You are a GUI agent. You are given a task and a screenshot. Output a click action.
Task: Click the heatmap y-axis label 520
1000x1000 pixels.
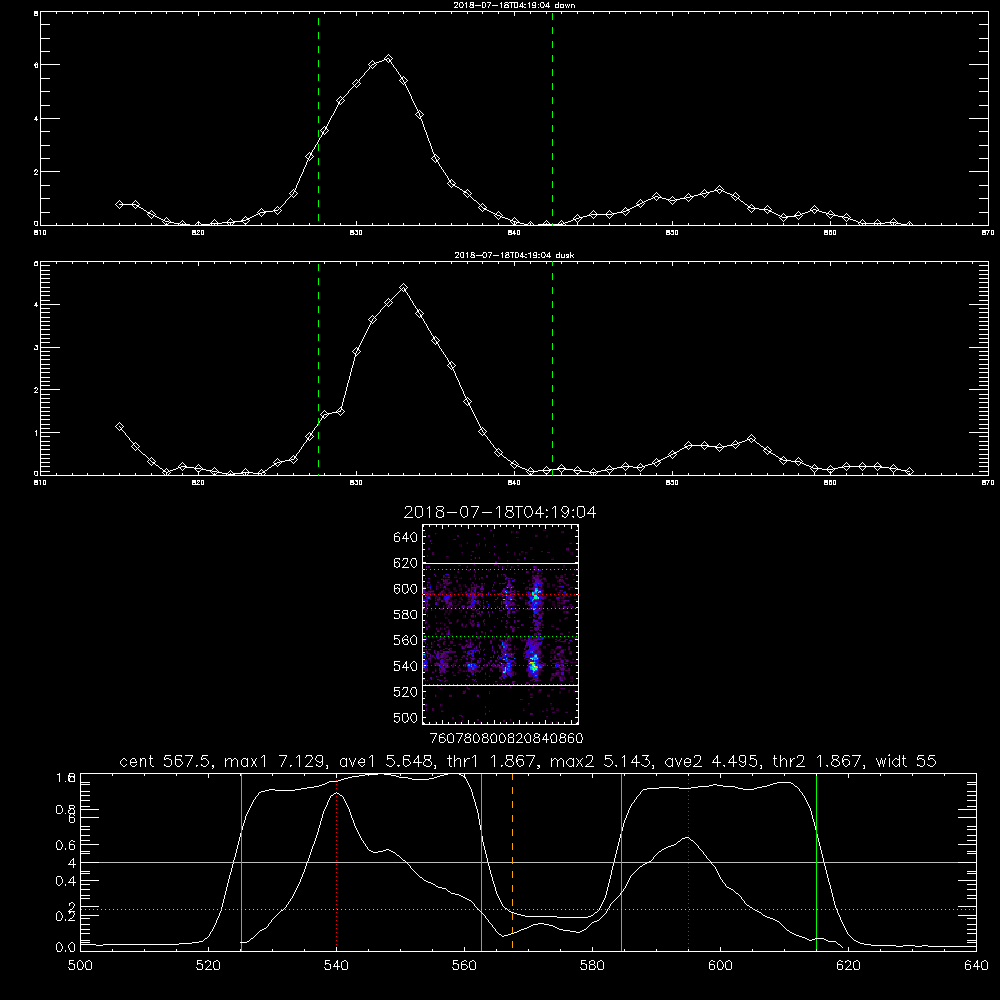click(x=406, y=692)
